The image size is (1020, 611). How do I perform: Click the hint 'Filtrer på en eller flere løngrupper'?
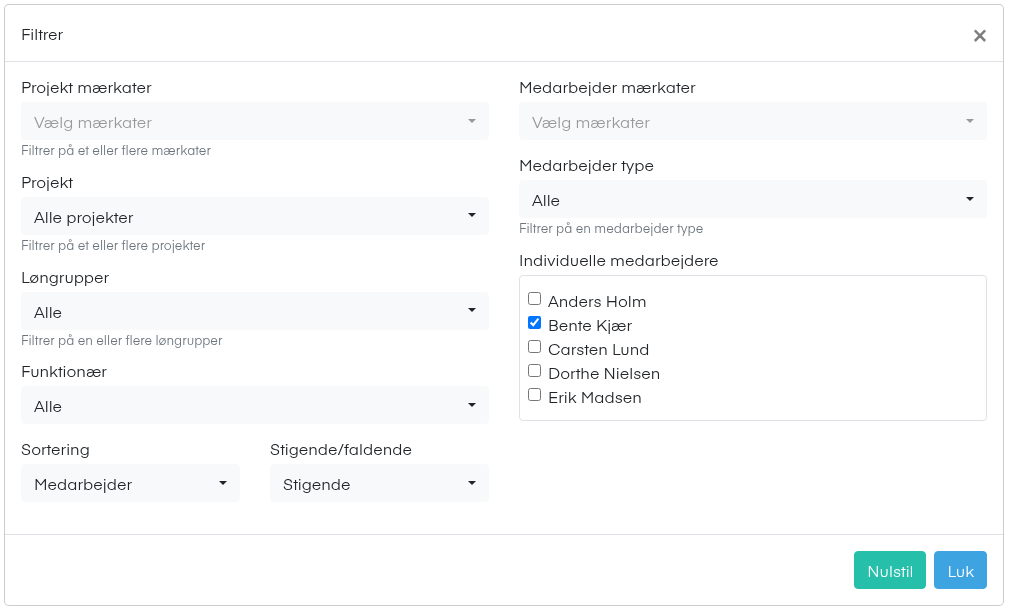[122, 341]
